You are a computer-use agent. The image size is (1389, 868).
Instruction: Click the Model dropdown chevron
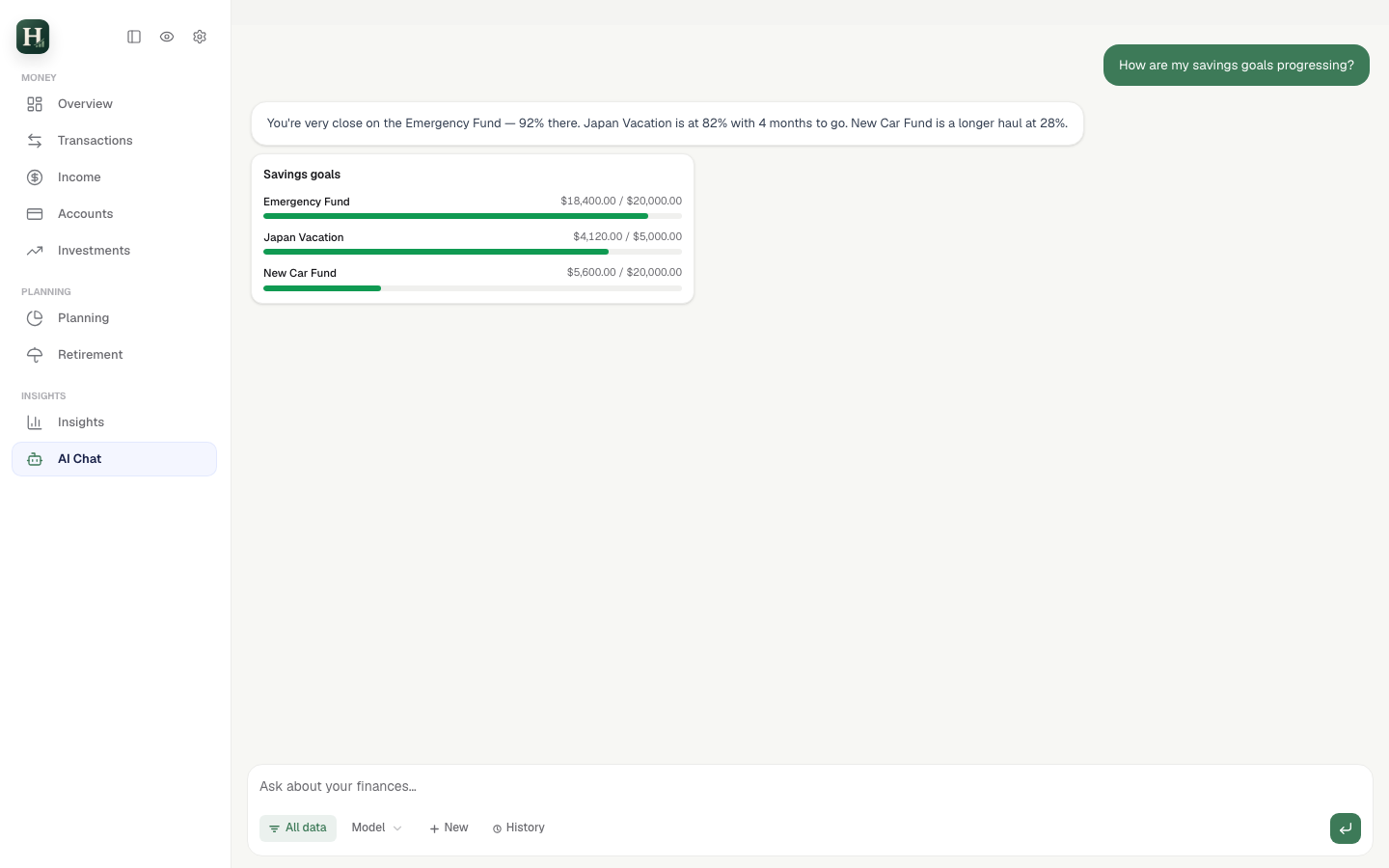[397, 828]
